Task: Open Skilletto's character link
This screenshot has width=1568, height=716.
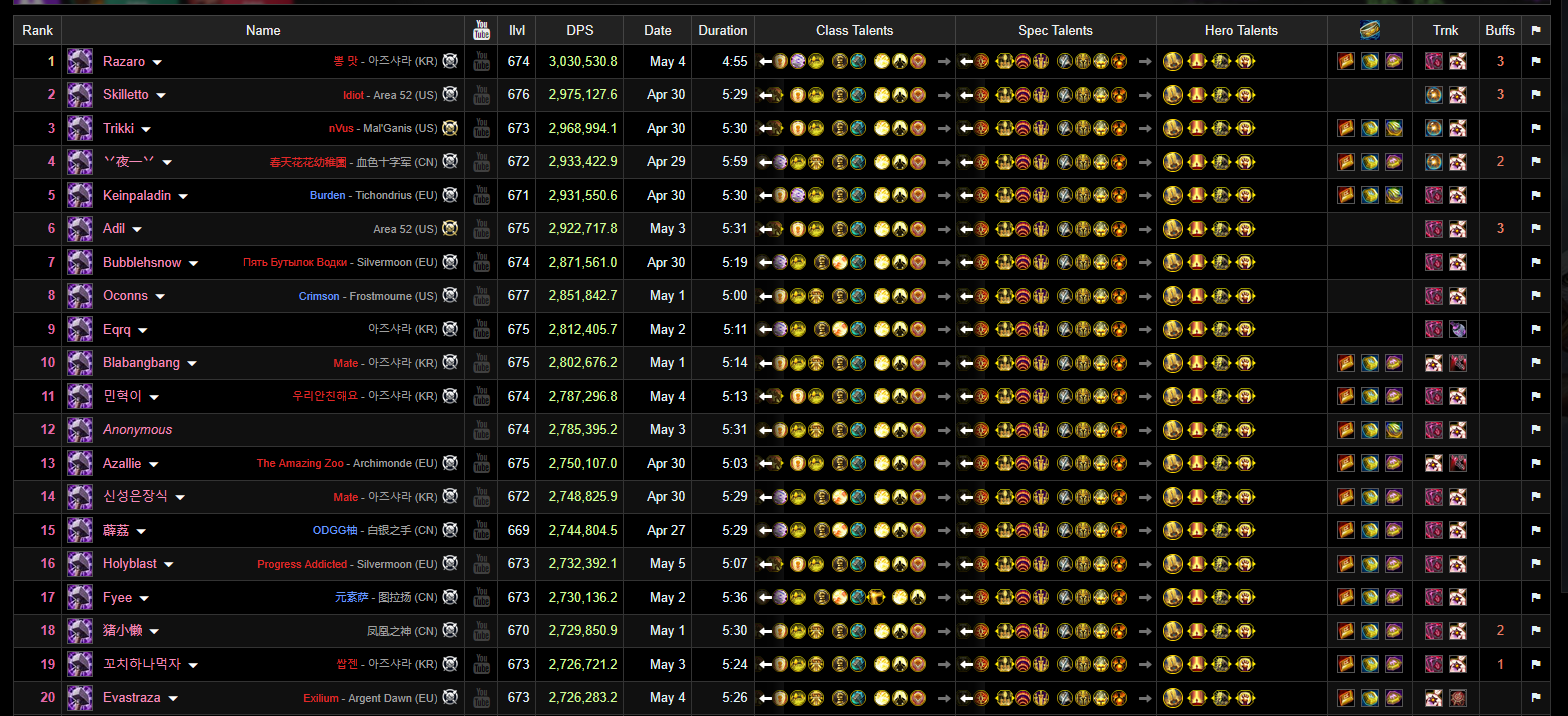Action: pos(126,95)
